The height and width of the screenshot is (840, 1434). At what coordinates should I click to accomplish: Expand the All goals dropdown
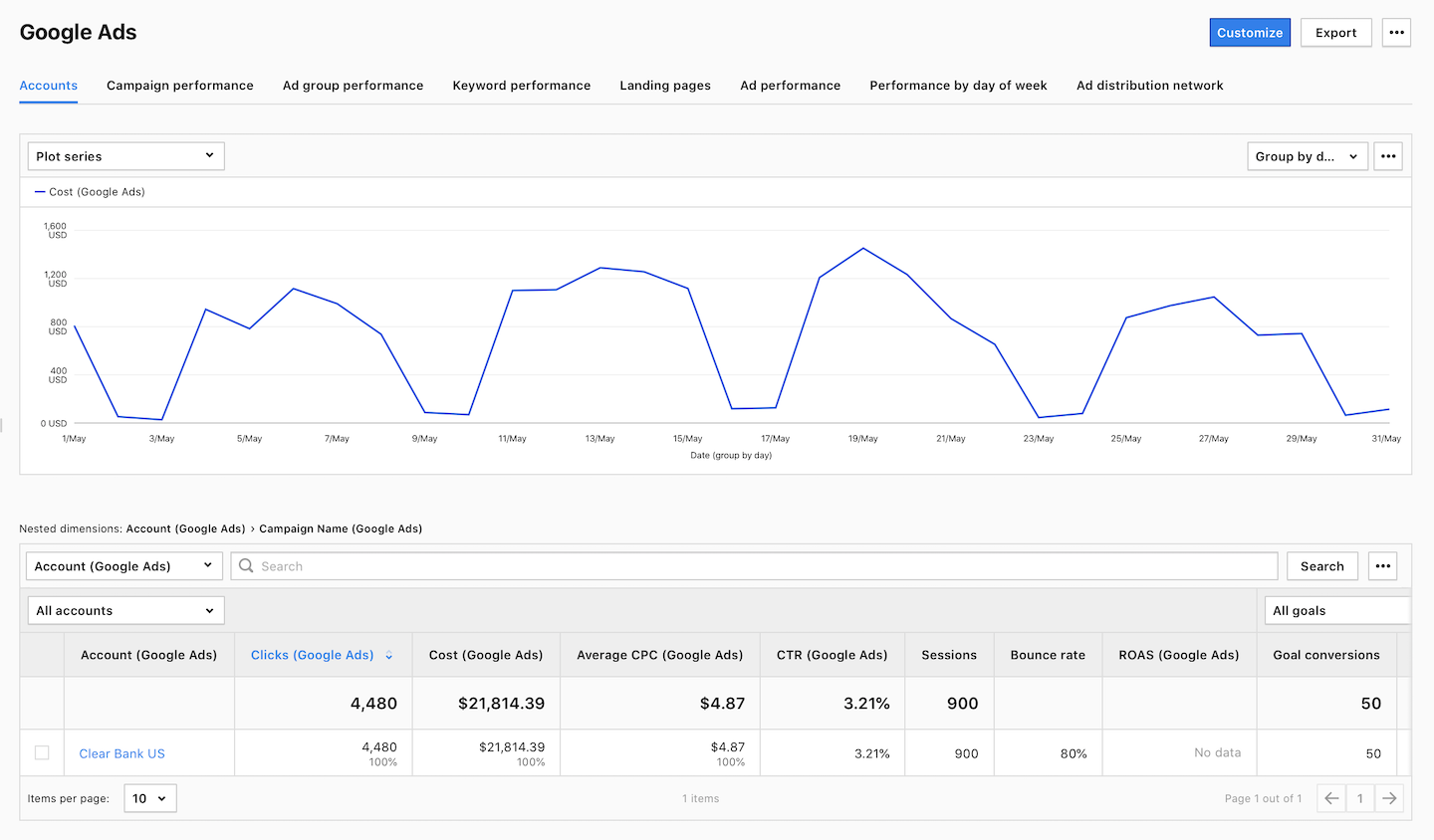pyautogui.click(x=1337, y=611)
